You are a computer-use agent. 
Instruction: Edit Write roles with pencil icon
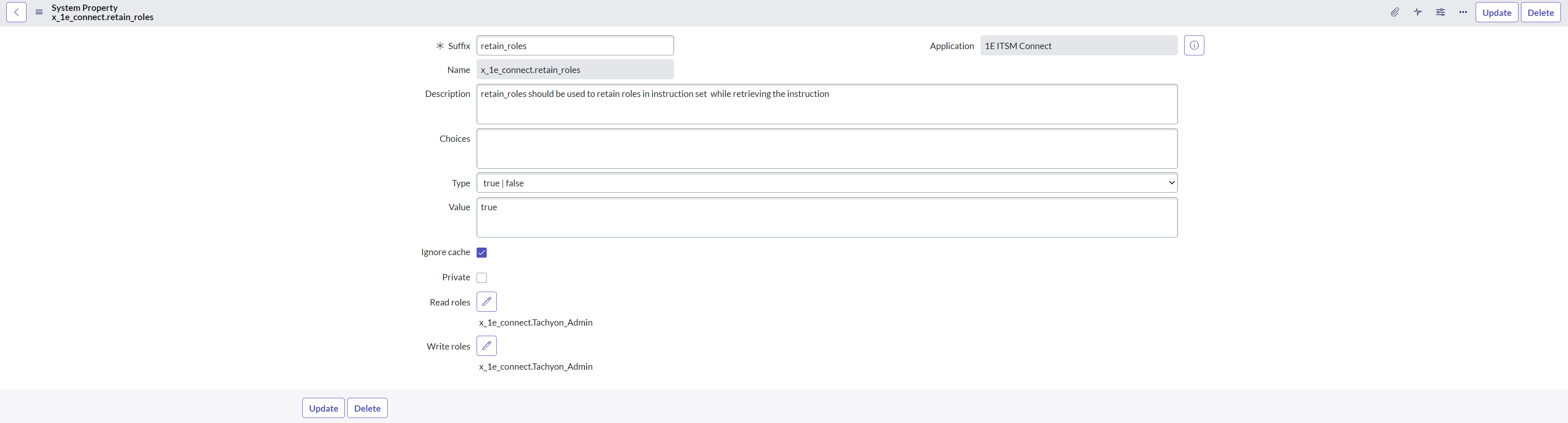[486, 346]
